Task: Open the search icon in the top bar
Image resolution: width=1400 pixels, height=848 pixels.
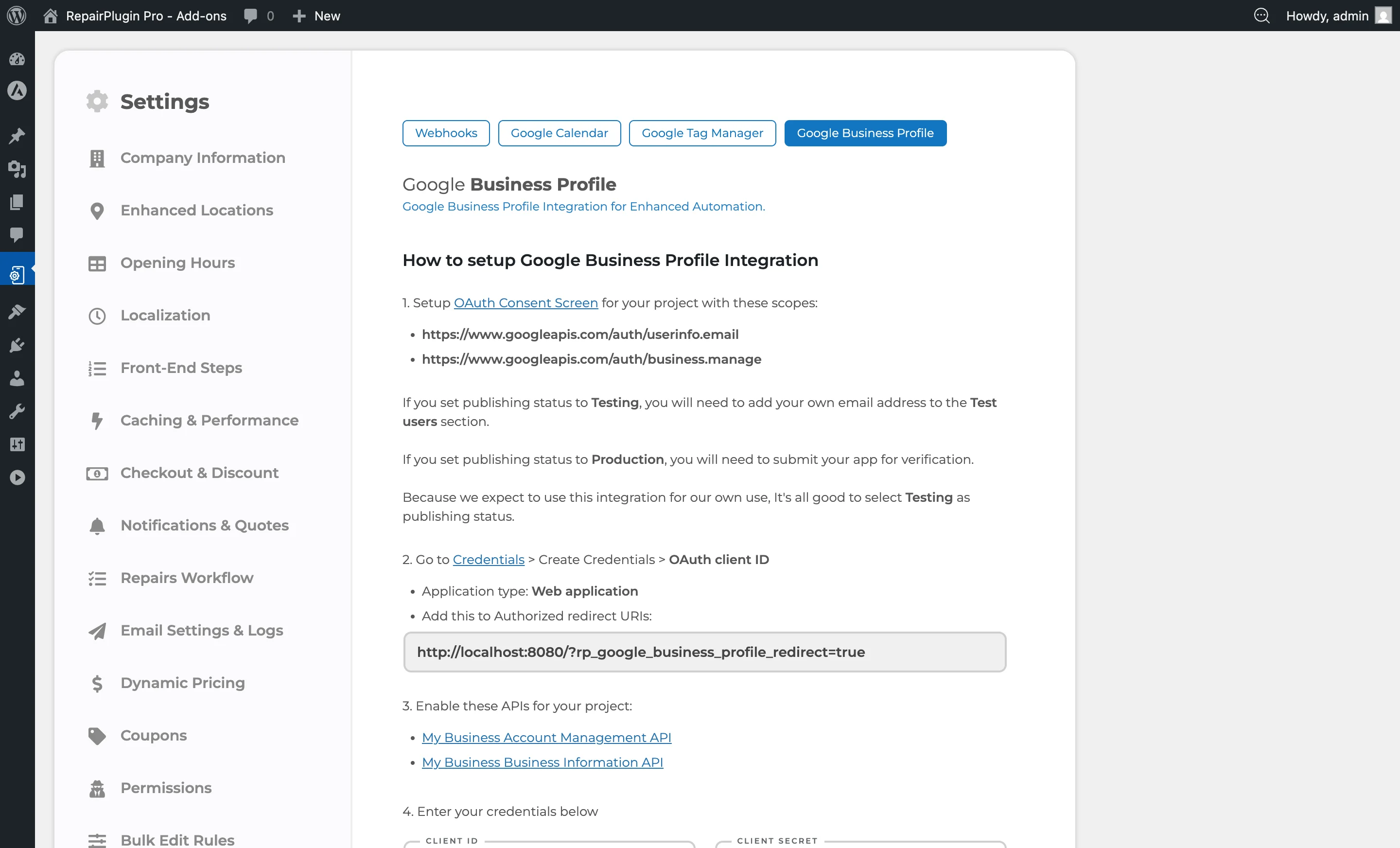Action: (x=1262, y=16)
